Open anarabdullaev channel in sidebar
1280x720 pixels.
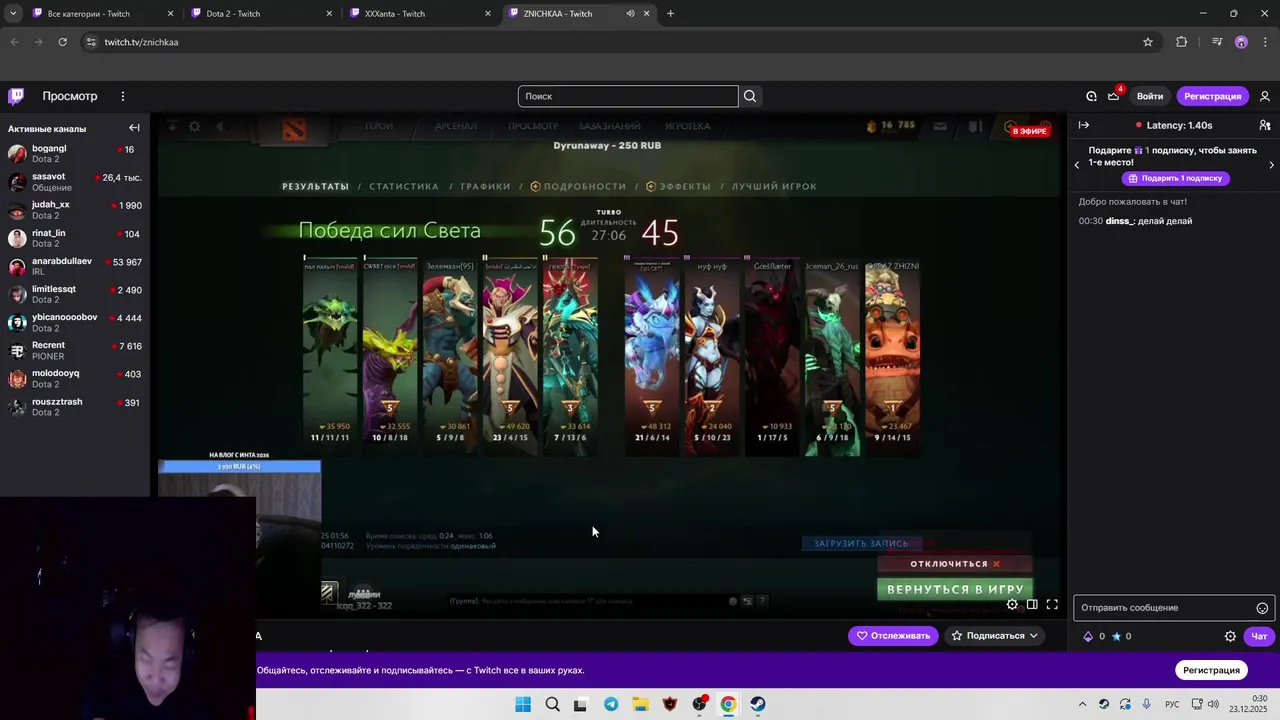75,266
